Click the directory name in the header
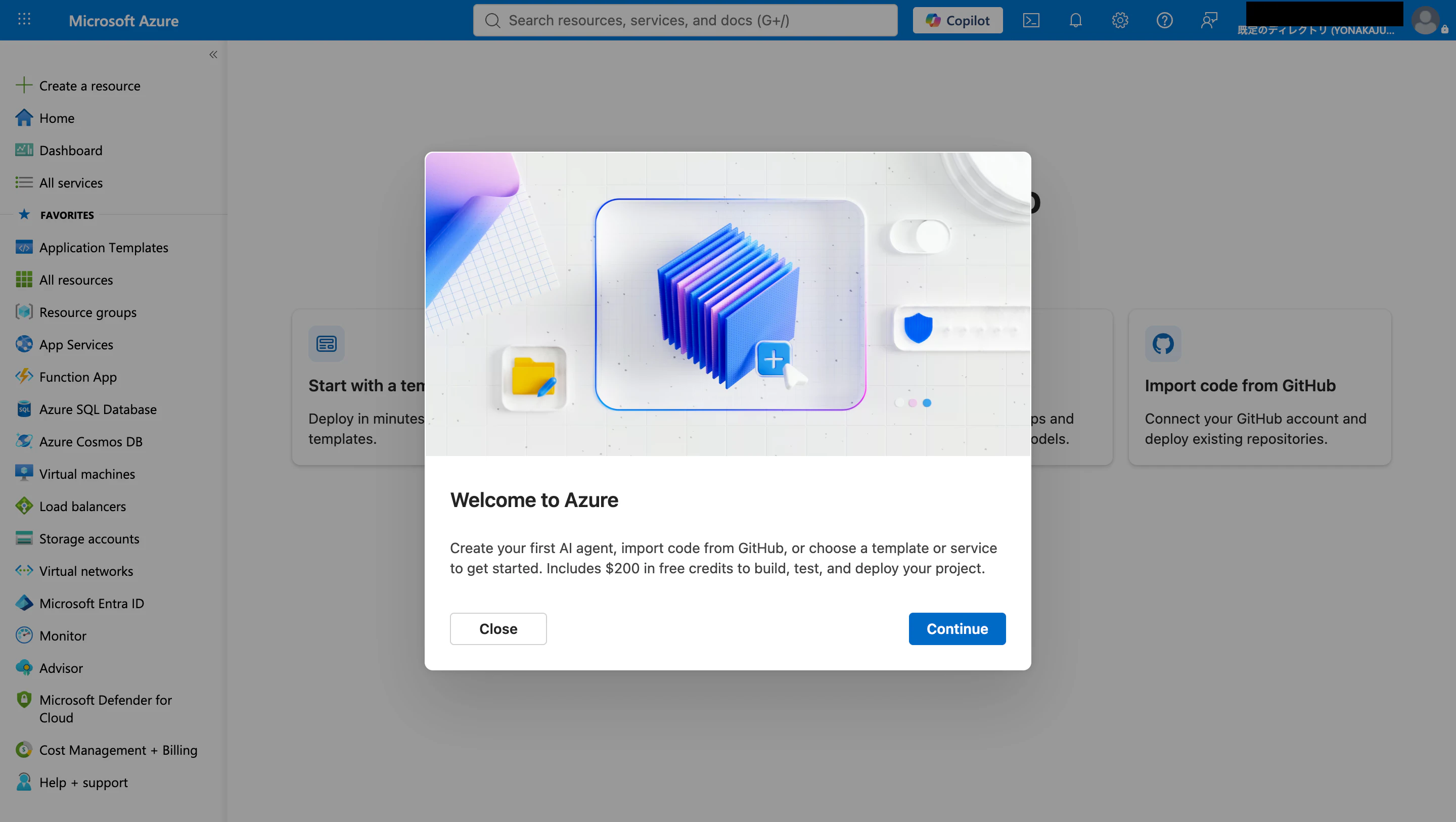This screenshot has width=1456, height=822. pyautogui.click(x=1315, y=30)
